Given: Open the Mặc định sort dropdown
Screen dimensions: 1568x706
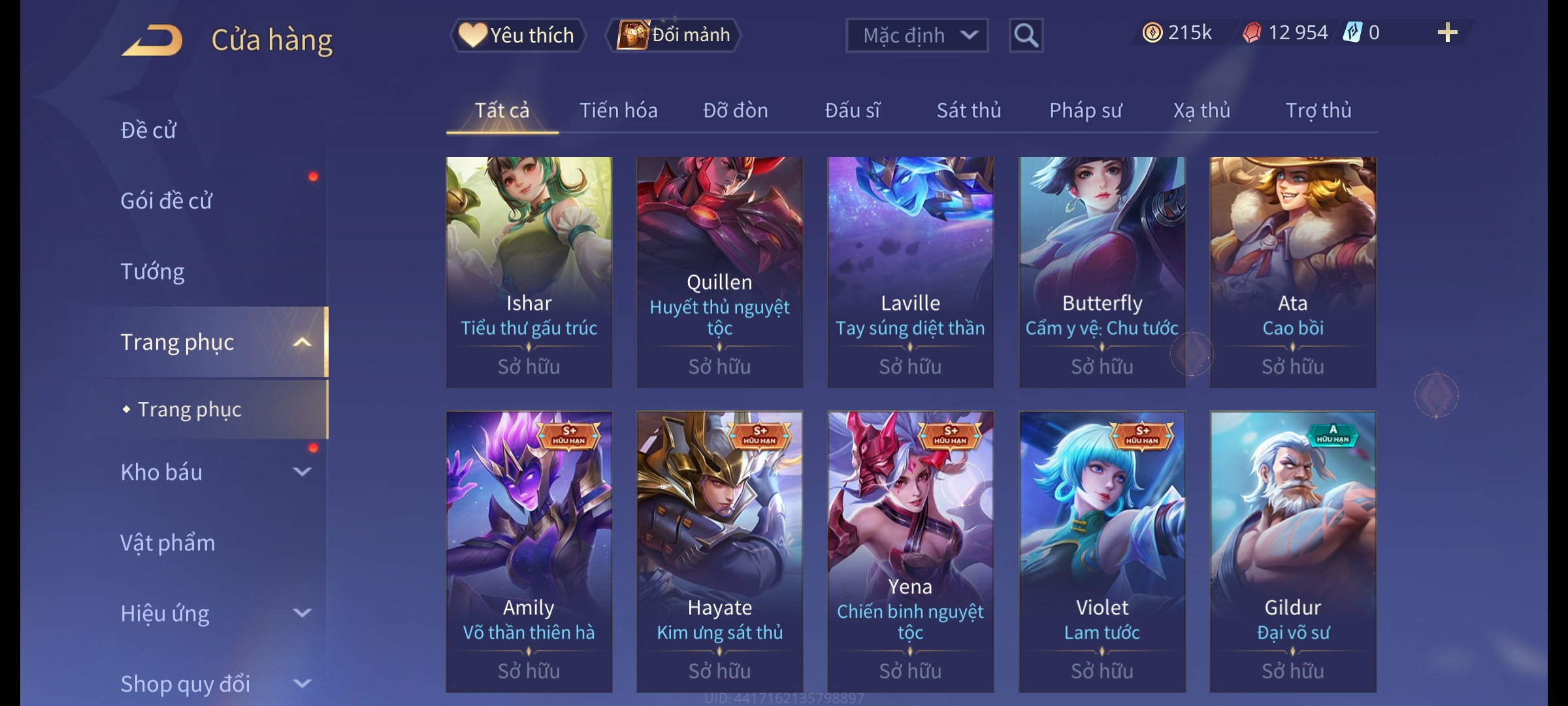Looking at the screenshot, I should click(917, 35).
